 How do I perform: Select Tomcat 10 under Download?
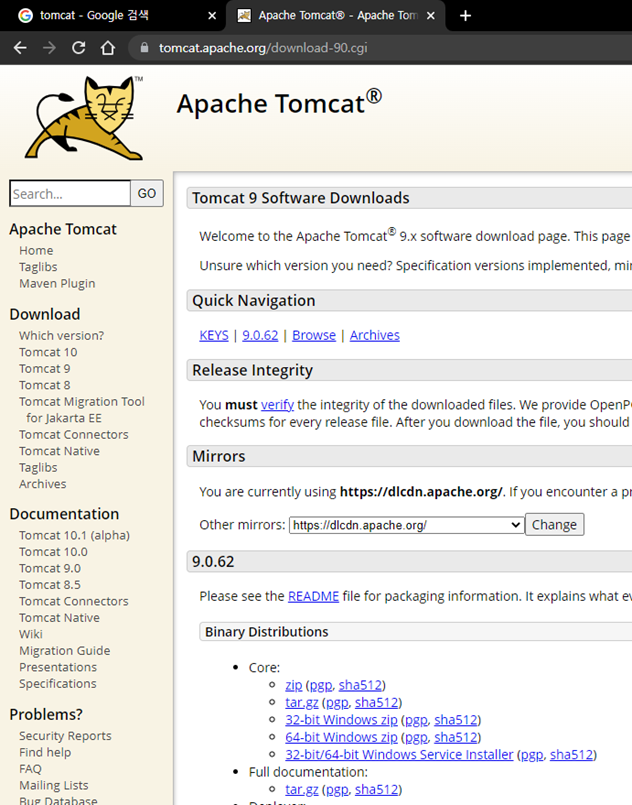pos(48,352)
